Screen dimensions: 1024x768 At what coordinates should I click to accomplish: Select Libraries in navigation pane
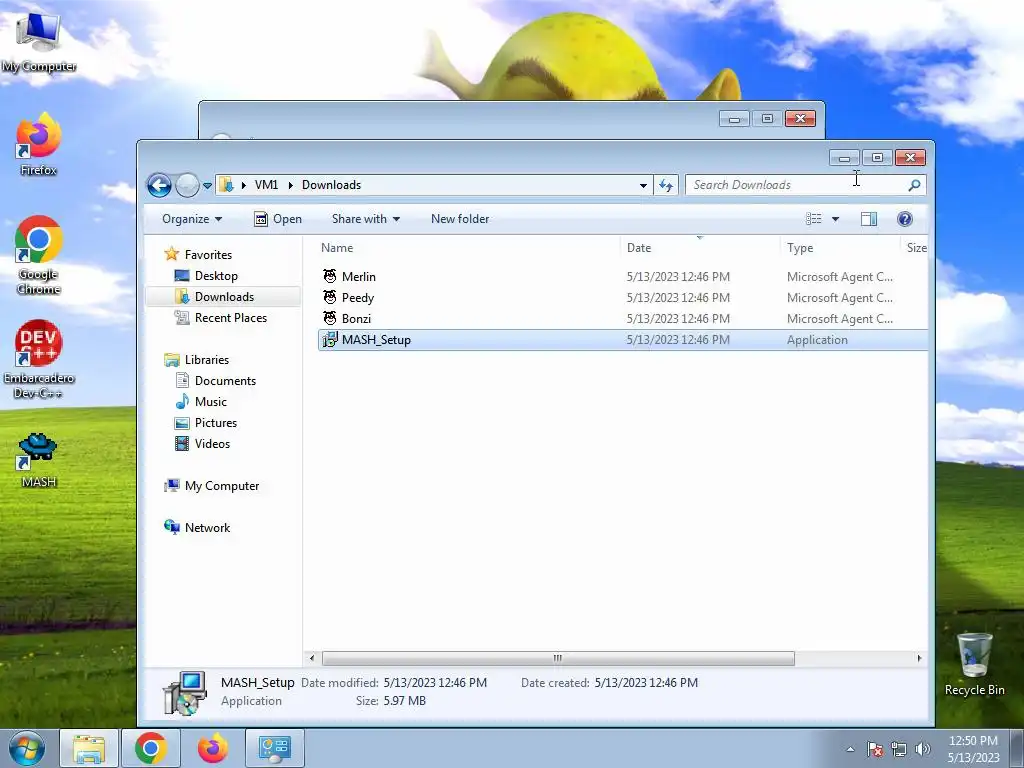click(206, 360)
